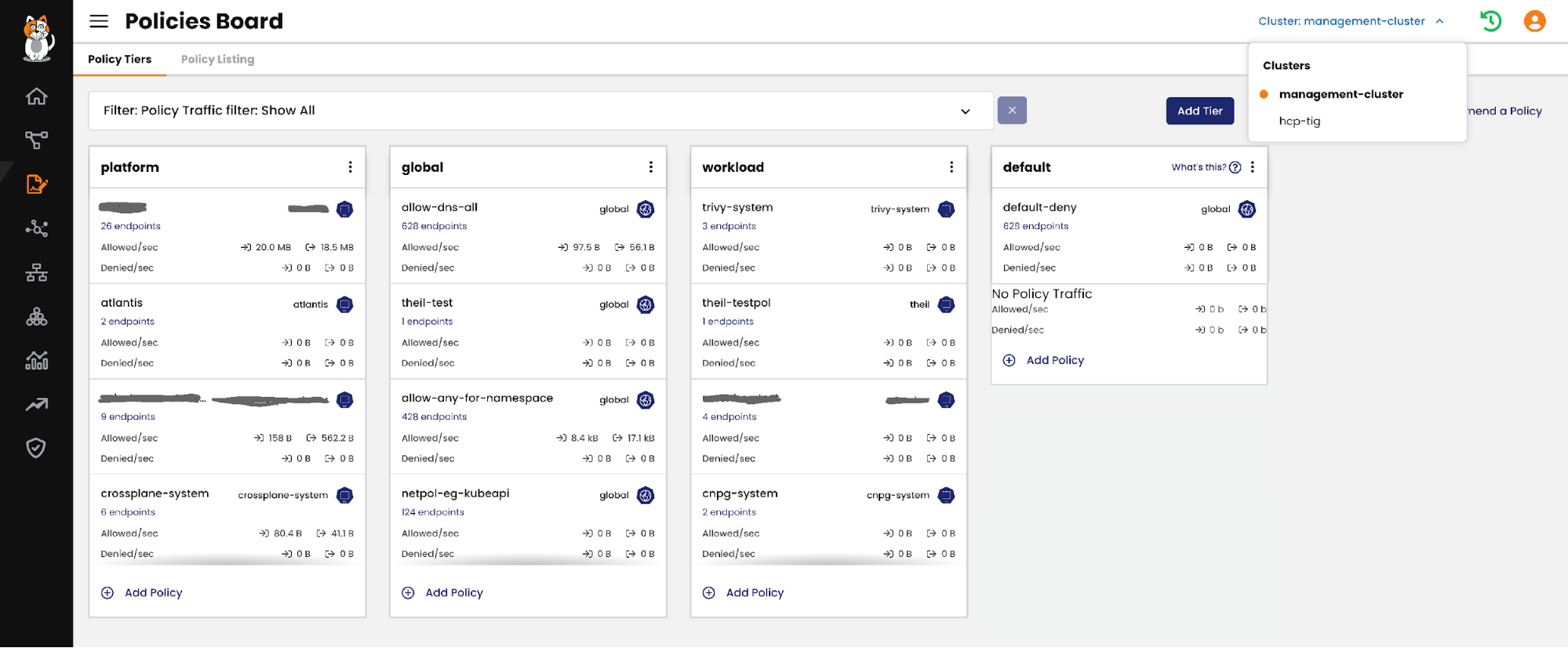Click cnpg-system namespace policy icon

tap(946, 495)
